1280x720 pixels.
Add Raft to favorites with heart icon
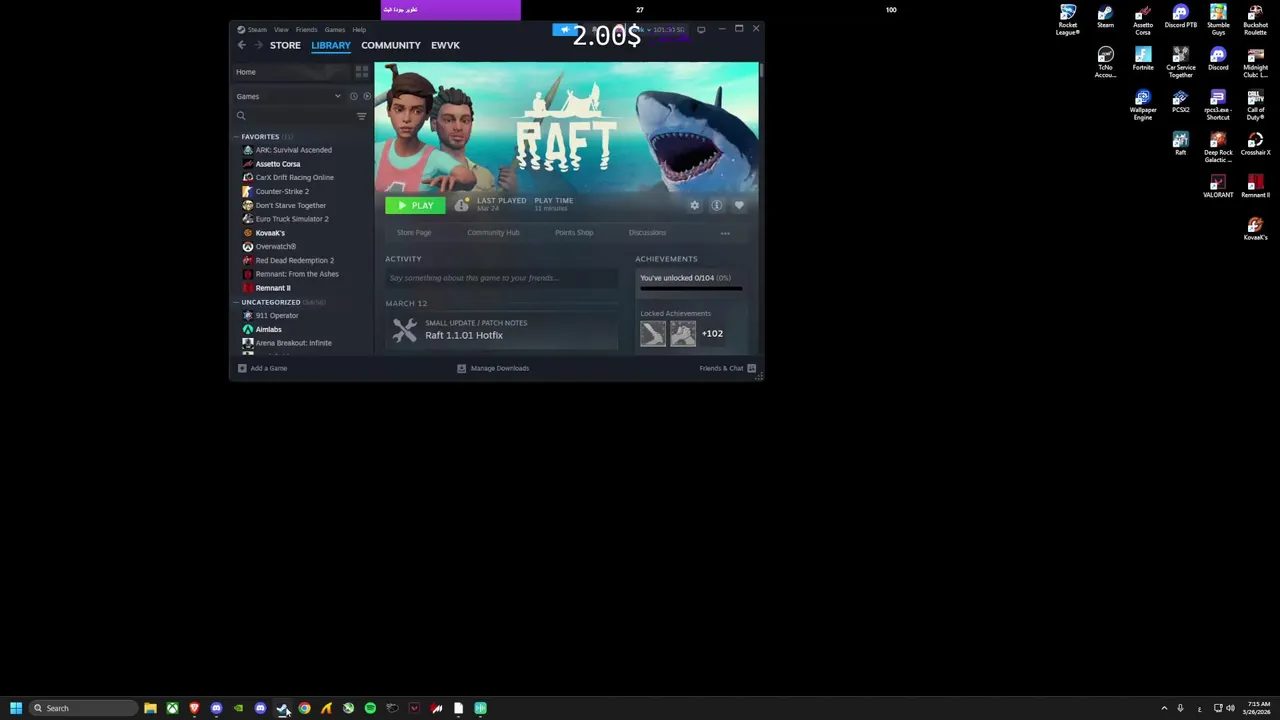[739, 205]
